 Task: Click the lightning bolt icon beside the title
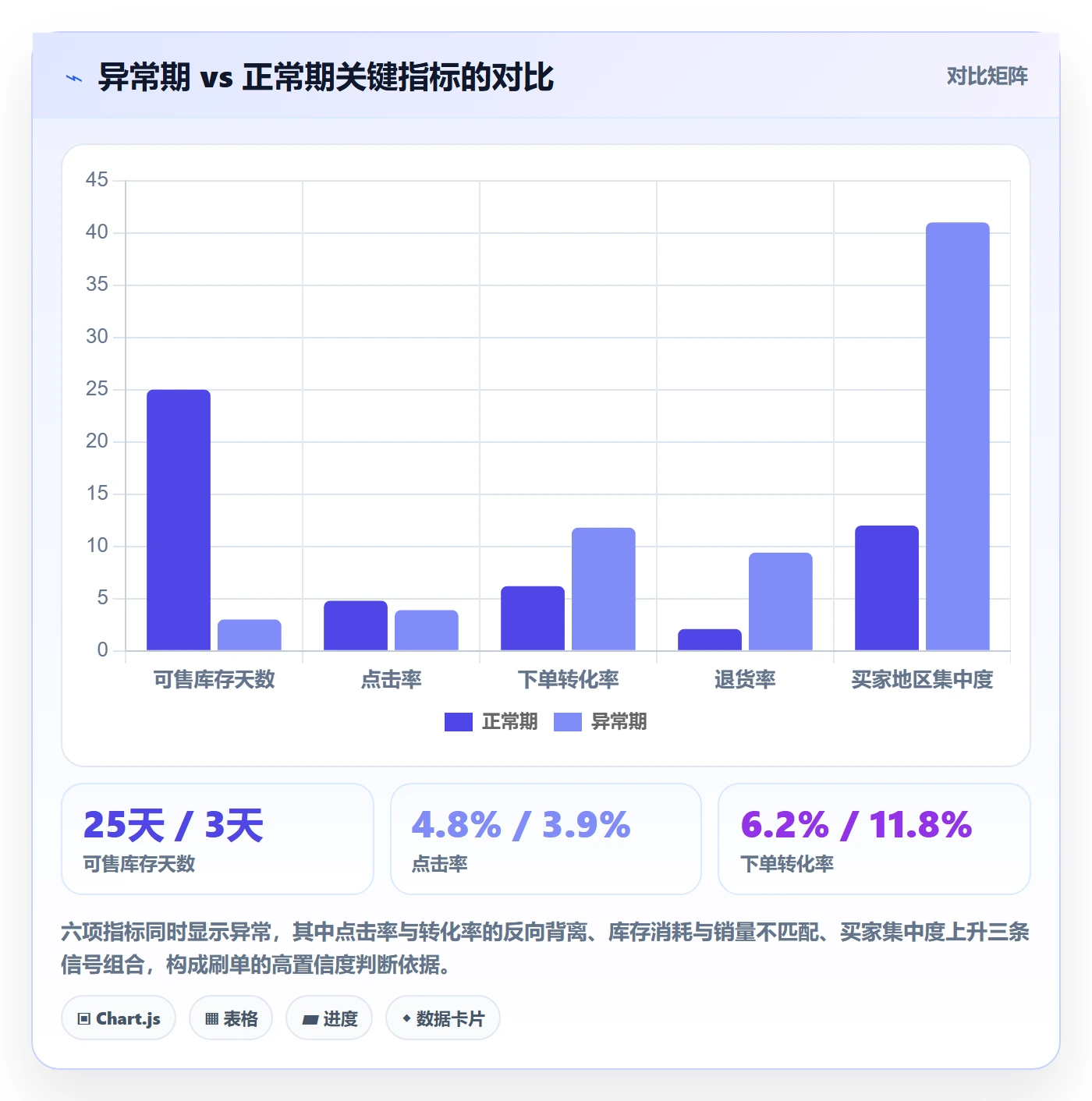point(74,78)
